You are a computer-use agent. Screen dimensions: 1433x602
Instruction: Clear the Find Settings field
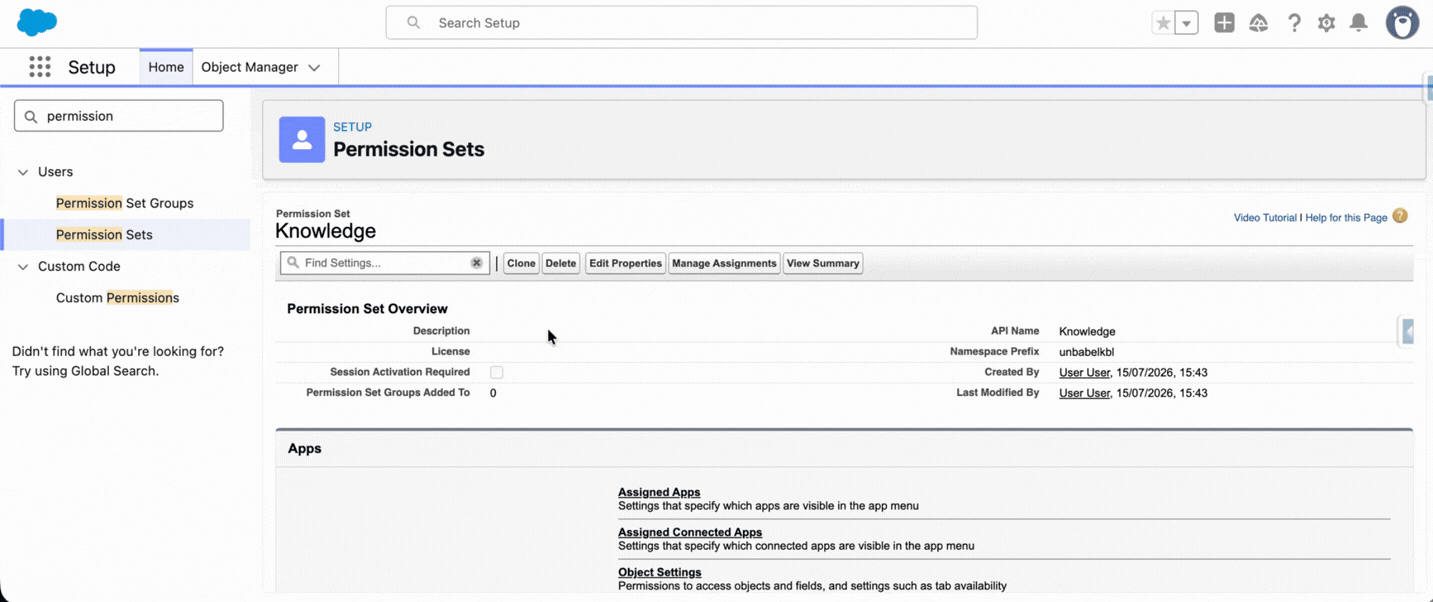tap(477, 263)
